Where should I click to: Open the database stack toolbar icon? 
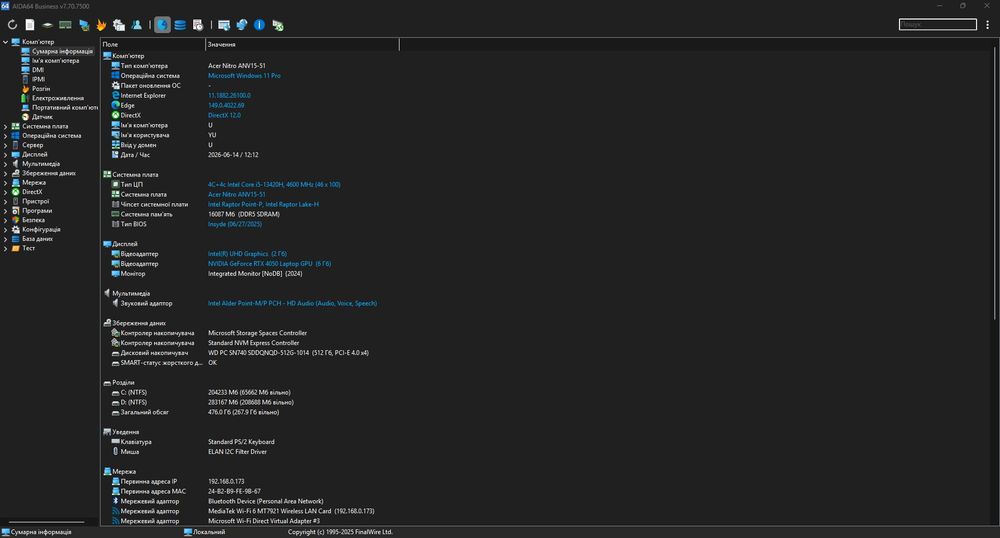point(180,25)
